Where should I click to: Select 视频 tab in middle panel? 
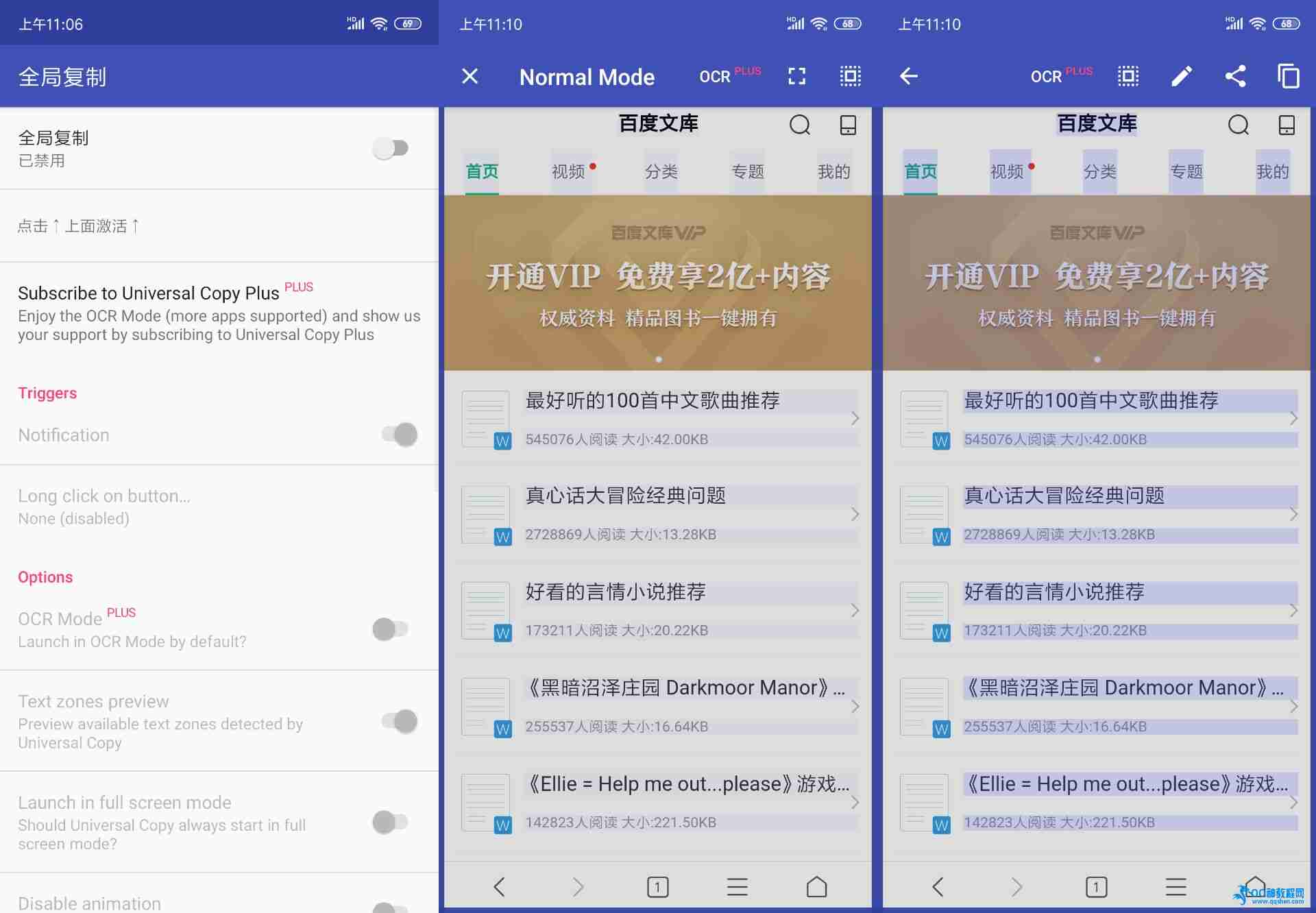click(569, 171)
